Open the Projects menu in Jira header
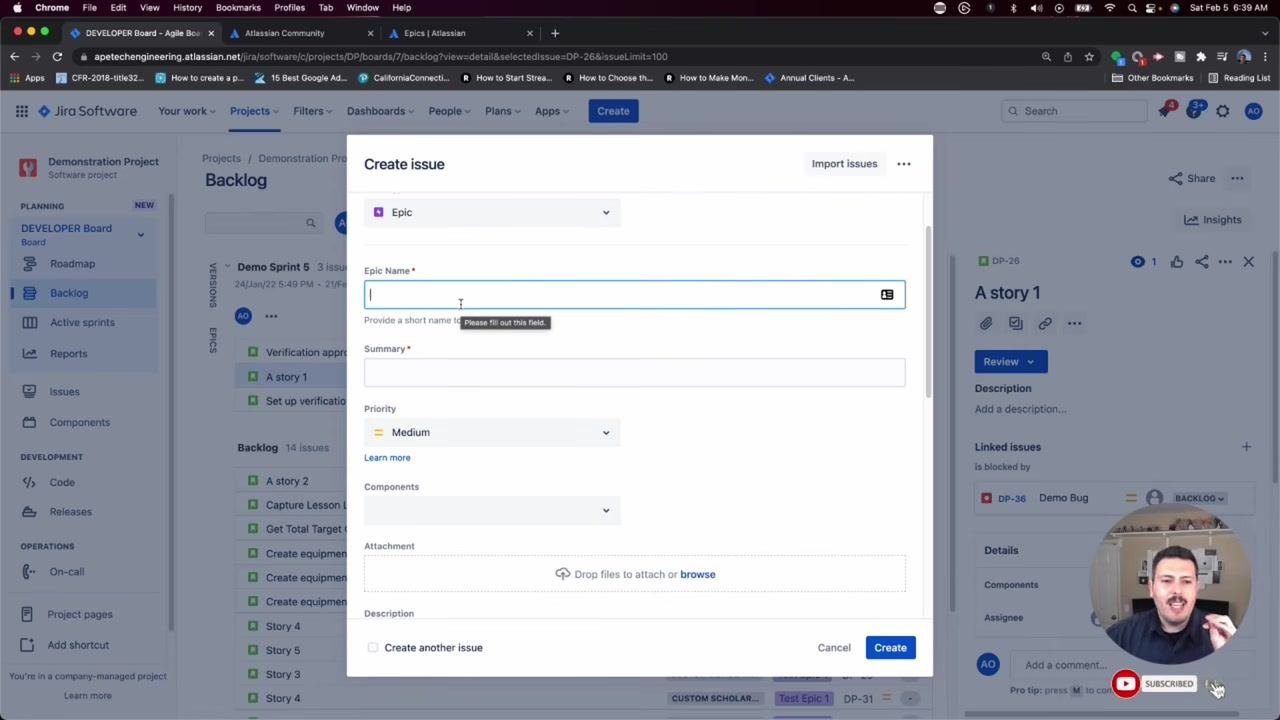This screenshot has width=1280, height=720. [x=255, y=111]
